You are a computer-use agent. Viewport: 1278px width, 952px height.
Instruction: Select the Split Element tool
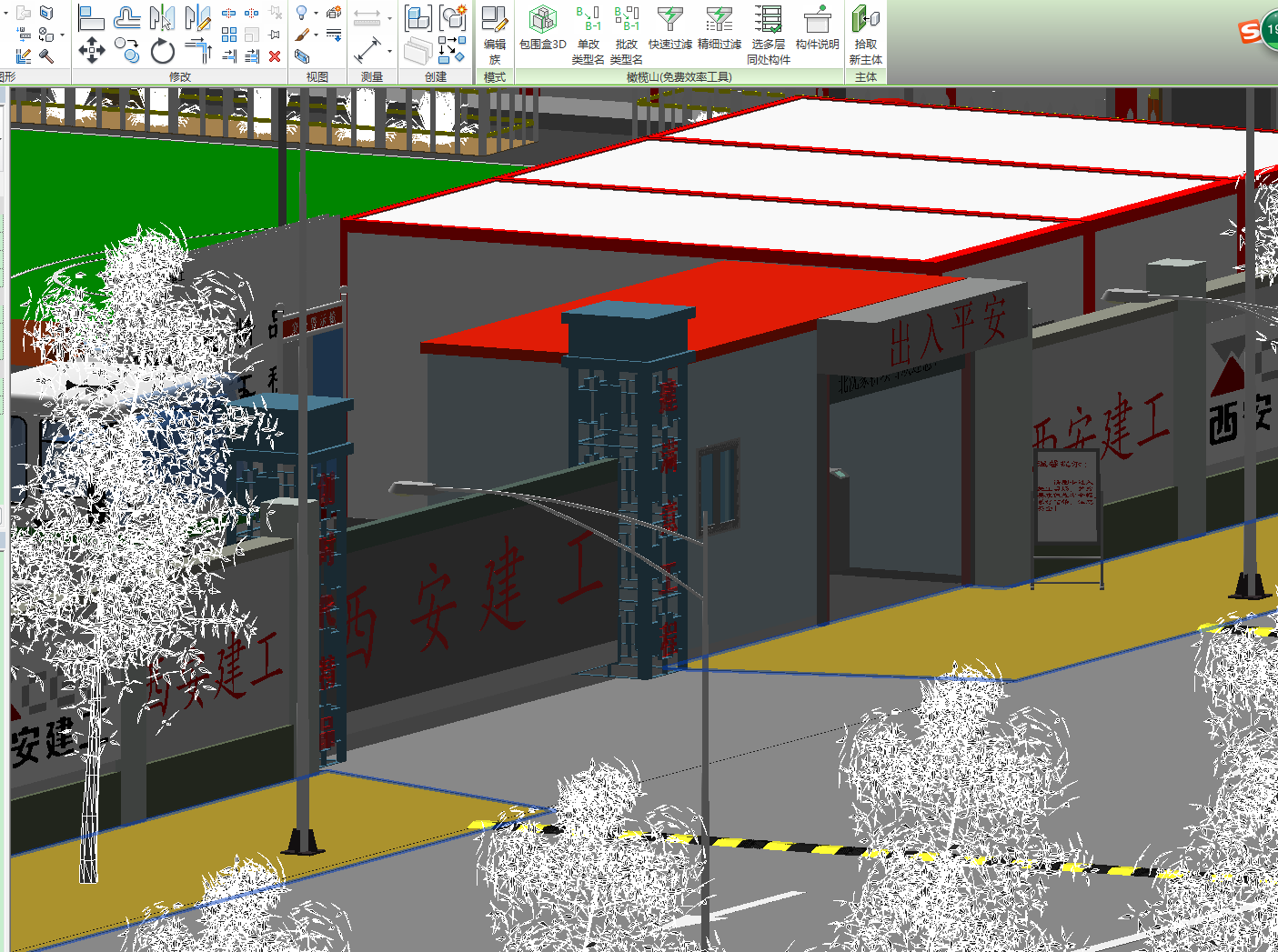point(229,13)
